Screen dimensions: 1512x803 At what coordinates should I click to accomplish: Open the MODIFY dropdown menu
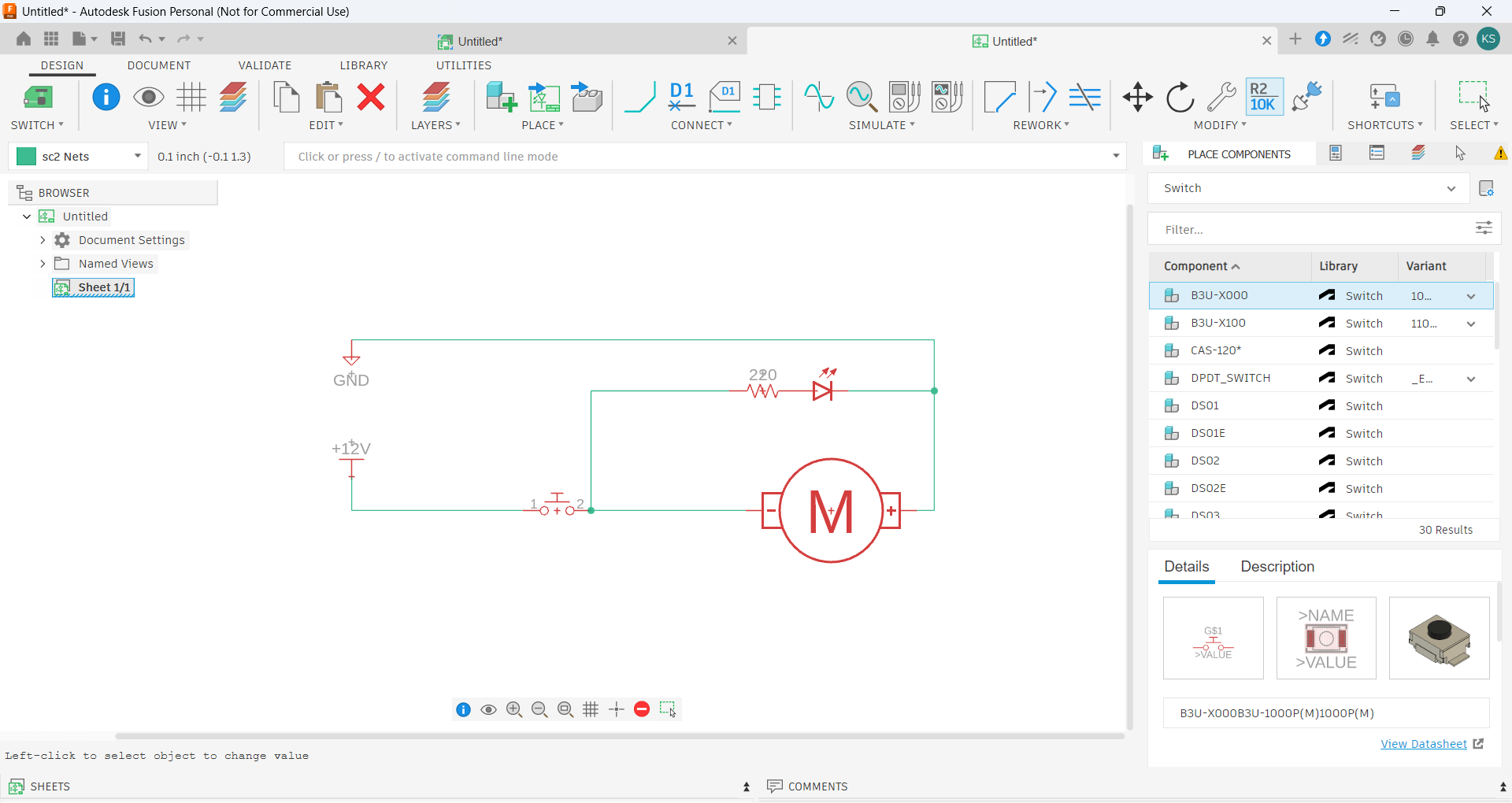(1220, 125)
